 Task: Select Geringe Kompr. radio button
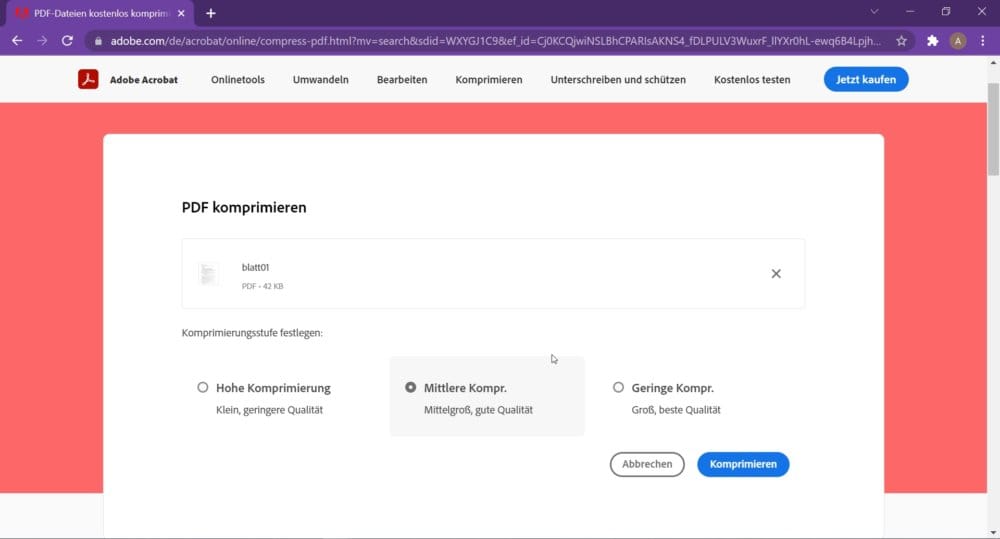pos(618,387)
